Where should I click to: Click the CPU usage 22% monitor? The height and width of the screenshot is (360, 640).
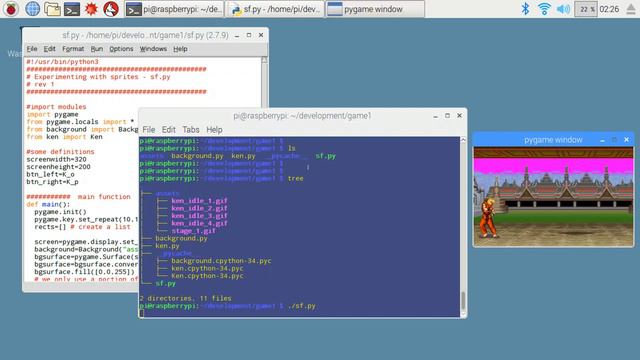click(x=586, y=9)
